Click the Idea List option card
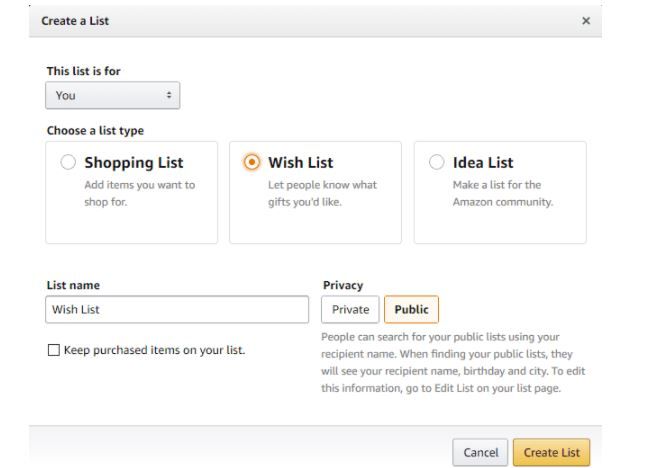The height and width of the screenshot is (468, 666). 500,192
